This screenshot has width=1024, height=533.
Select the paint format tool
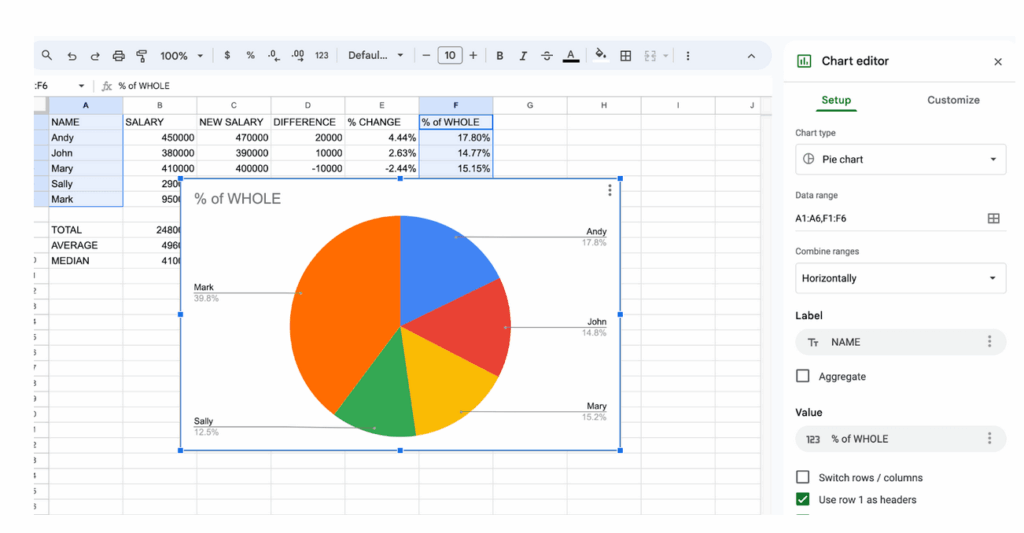click(x=141, y=56)
